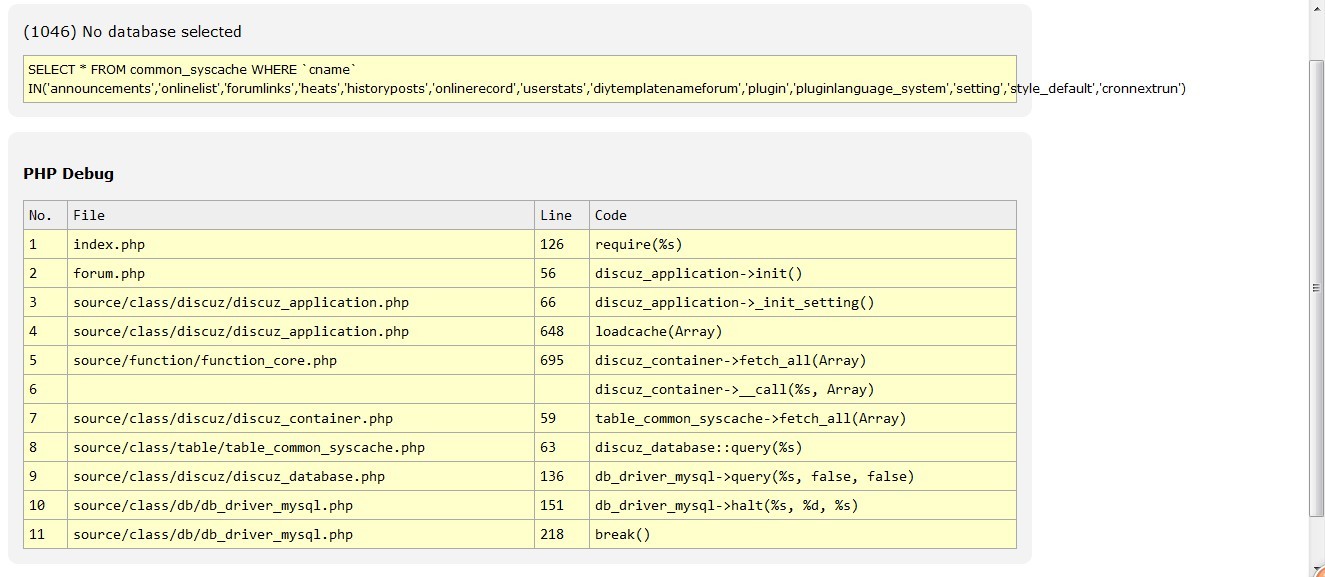Click the 'discuz_application->init()' code cell
Screen dimensions: 1325x577
tap(803, 273)
